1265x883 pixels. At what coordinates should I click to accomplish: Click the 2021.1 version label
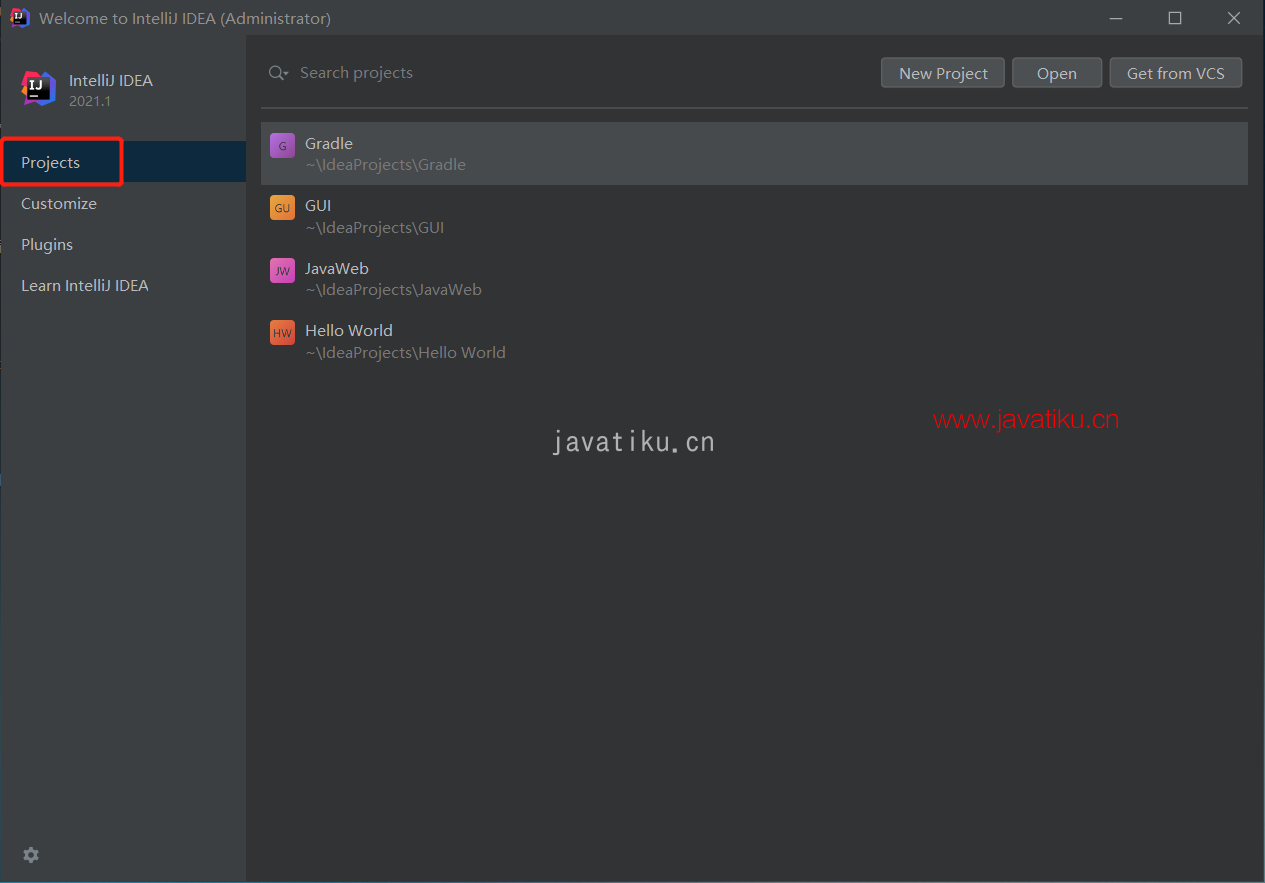tap(90, 101)
